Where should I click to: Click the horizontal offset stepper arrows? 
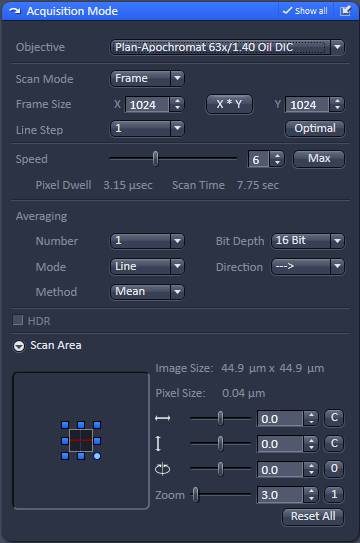[311, 419]
